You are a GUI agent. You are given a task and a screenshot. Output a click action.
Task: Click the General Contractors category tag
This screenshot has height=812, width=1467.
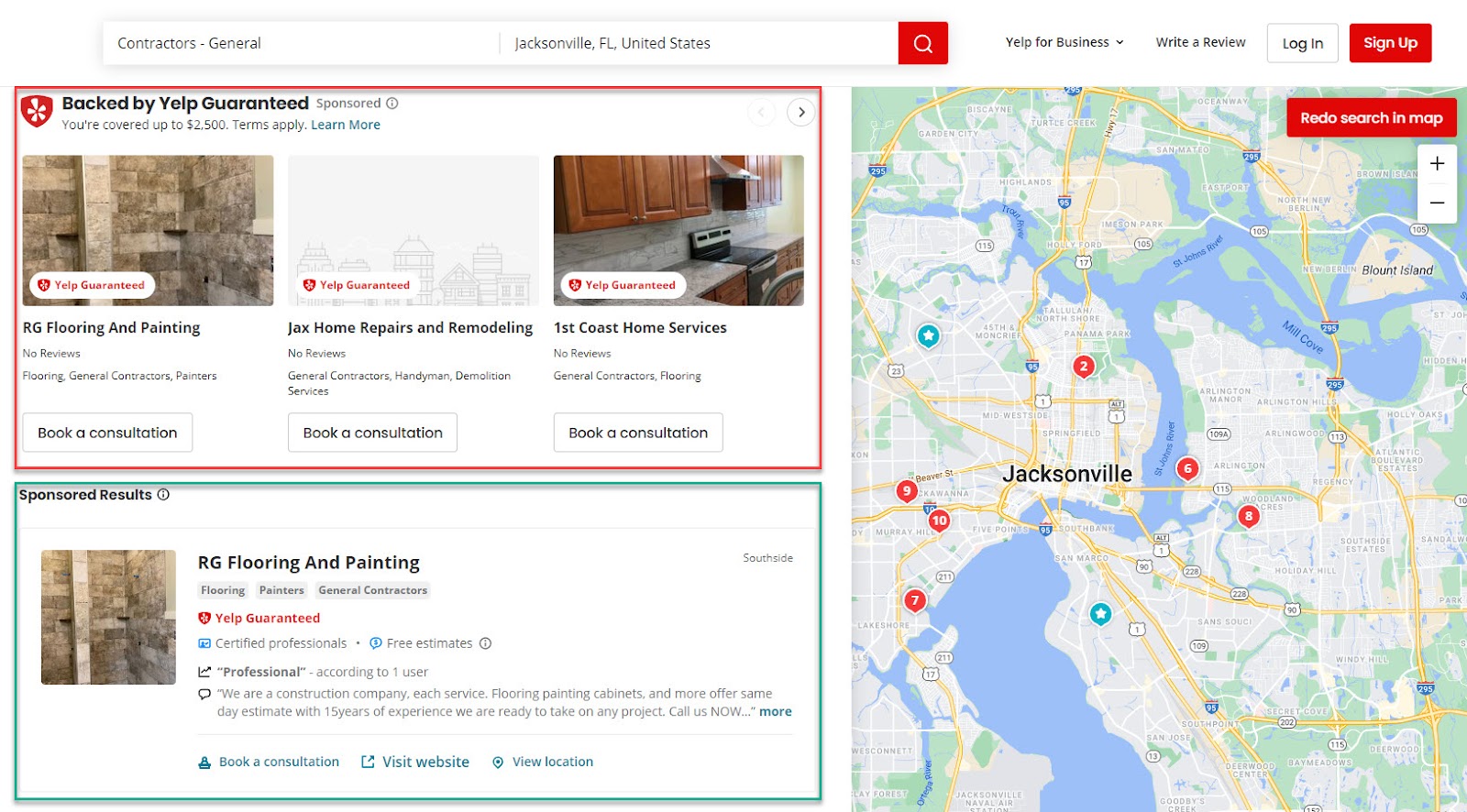373,590
